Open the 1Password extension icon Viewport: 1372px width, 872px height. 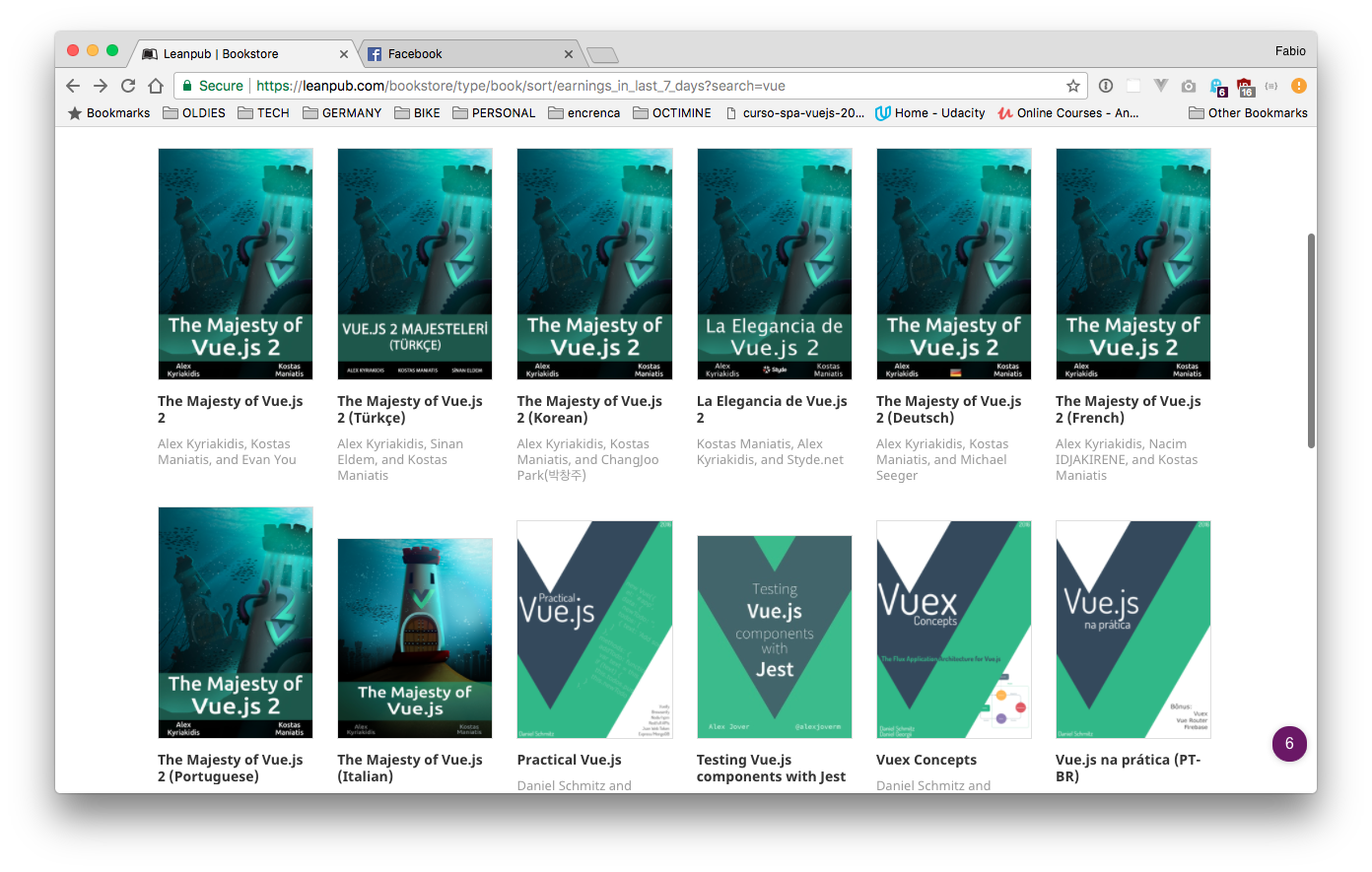1106,86
